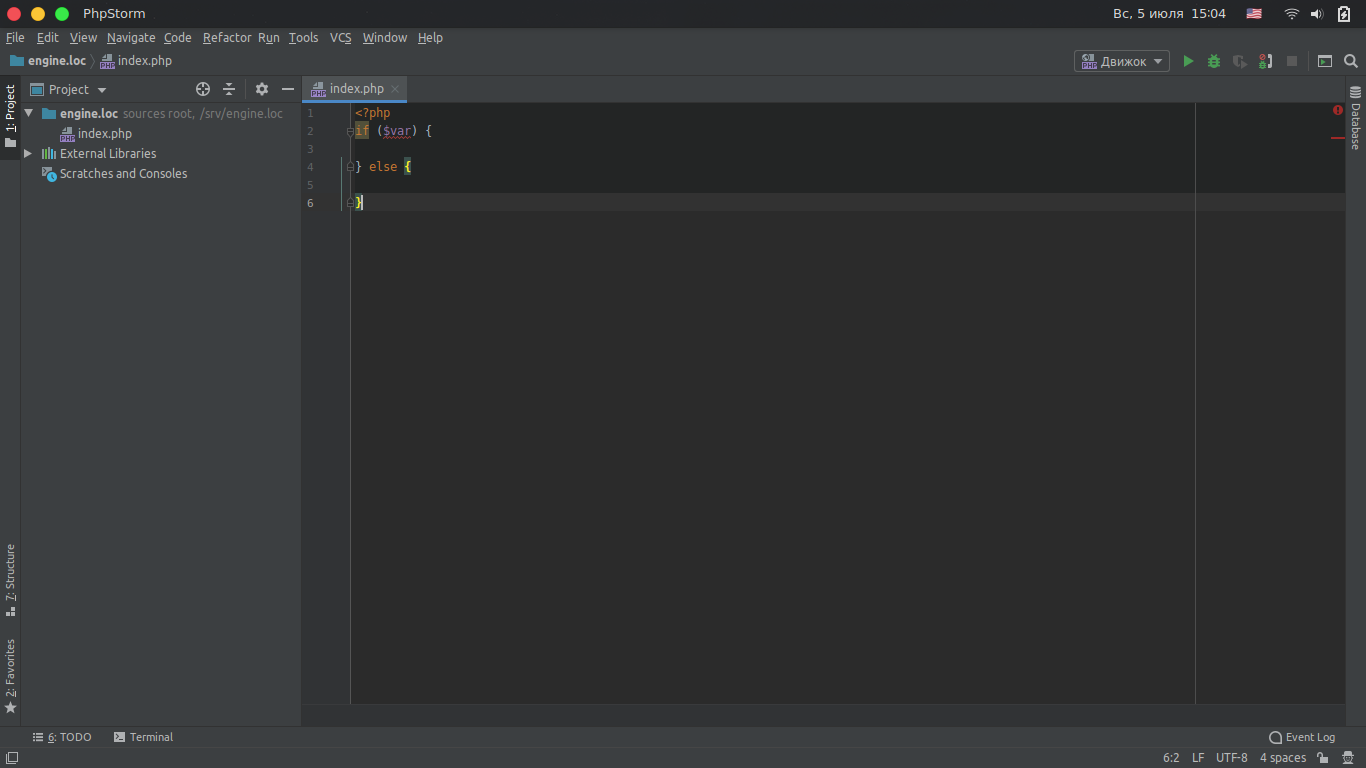
Task: Collapse the engine.loc tree node
Action: pos(29,113)
